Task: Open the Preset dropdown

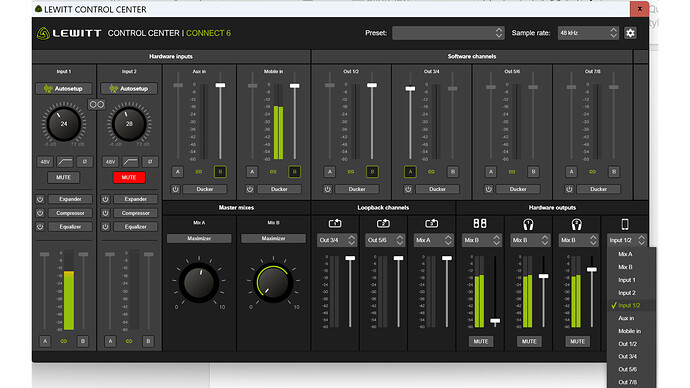Action: tap(448, 33)
